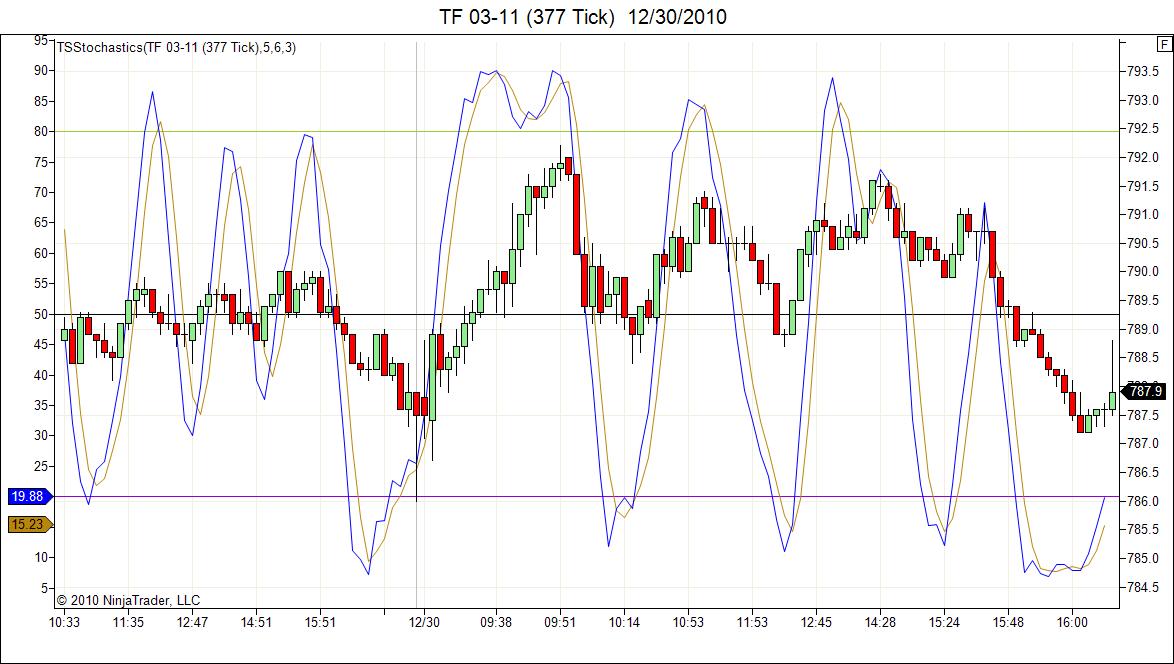The width and height of the screenshot is (1174, 664).
Task: Click the 10:33 time axis label
Action: (64, 623)
